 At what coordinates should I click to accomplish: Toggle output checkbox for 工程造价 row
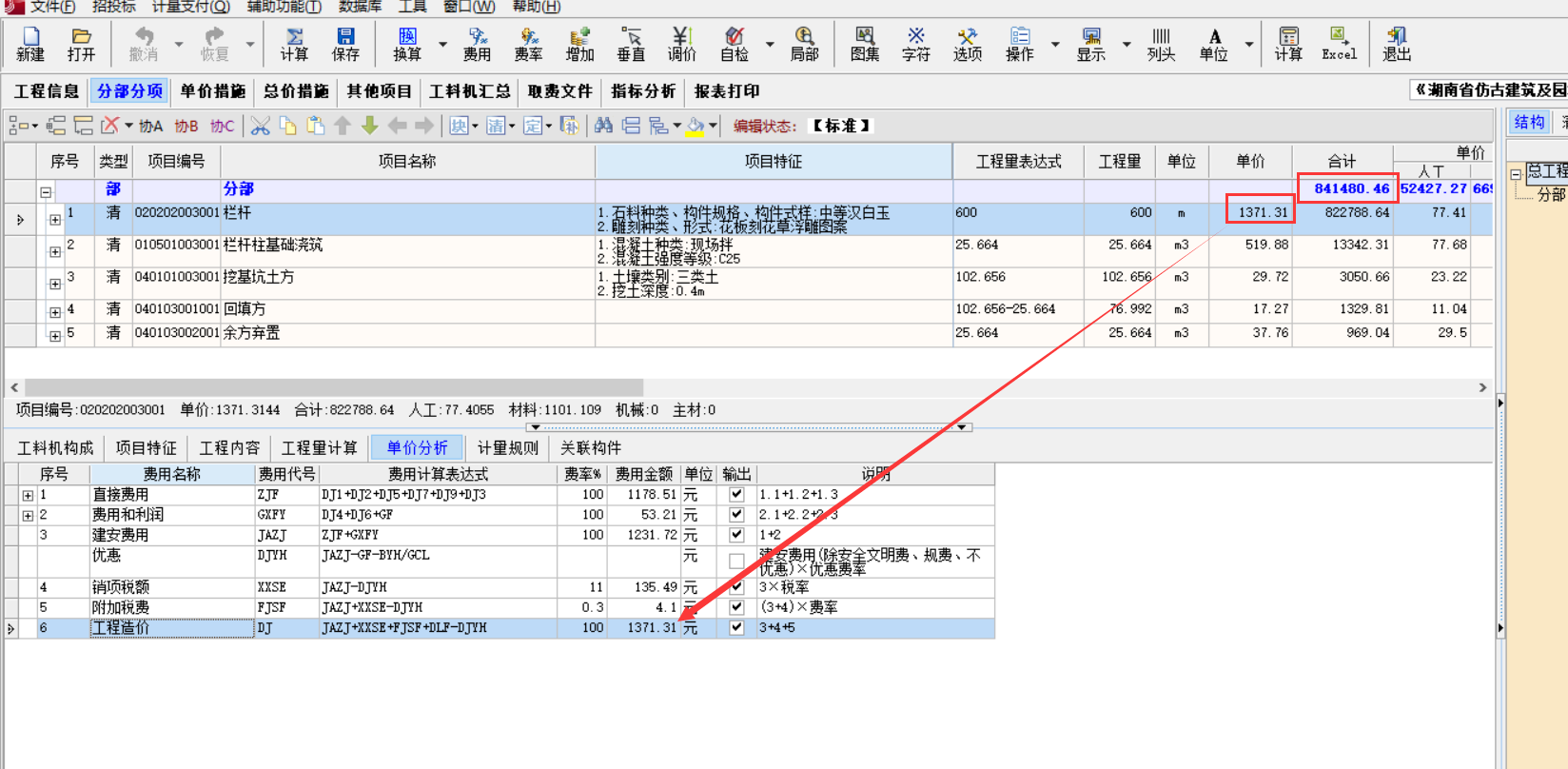[736, 627]
